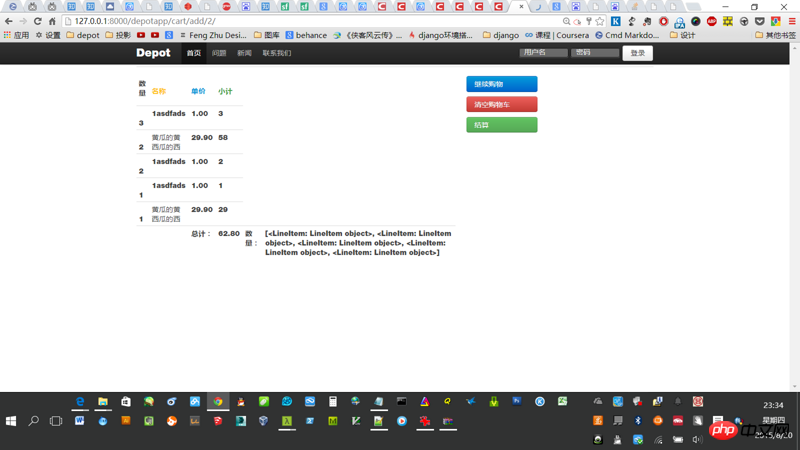Screen dimensions: 800x450
Task: Select the last navbar menu item
Action: 277,53
